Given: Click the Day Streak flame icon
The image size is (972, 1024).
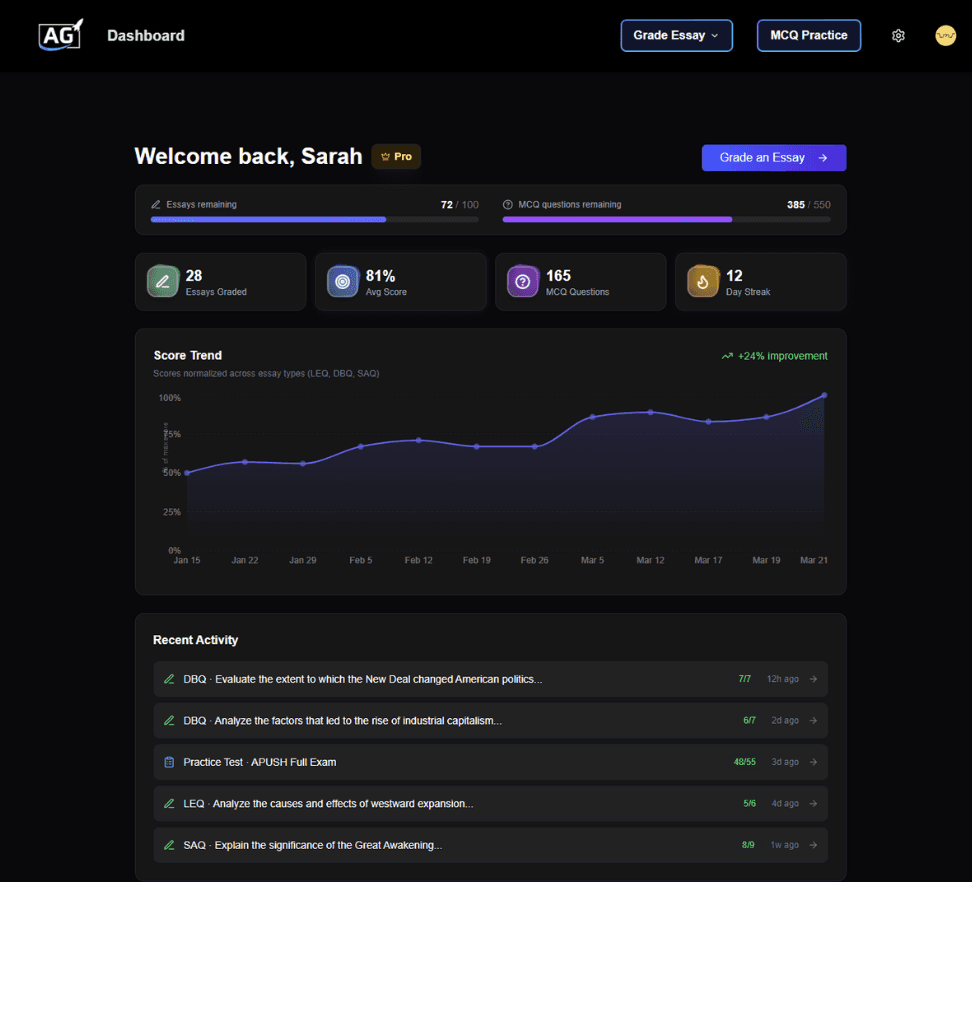Looking at the screenshot, I should click(703, 282).
